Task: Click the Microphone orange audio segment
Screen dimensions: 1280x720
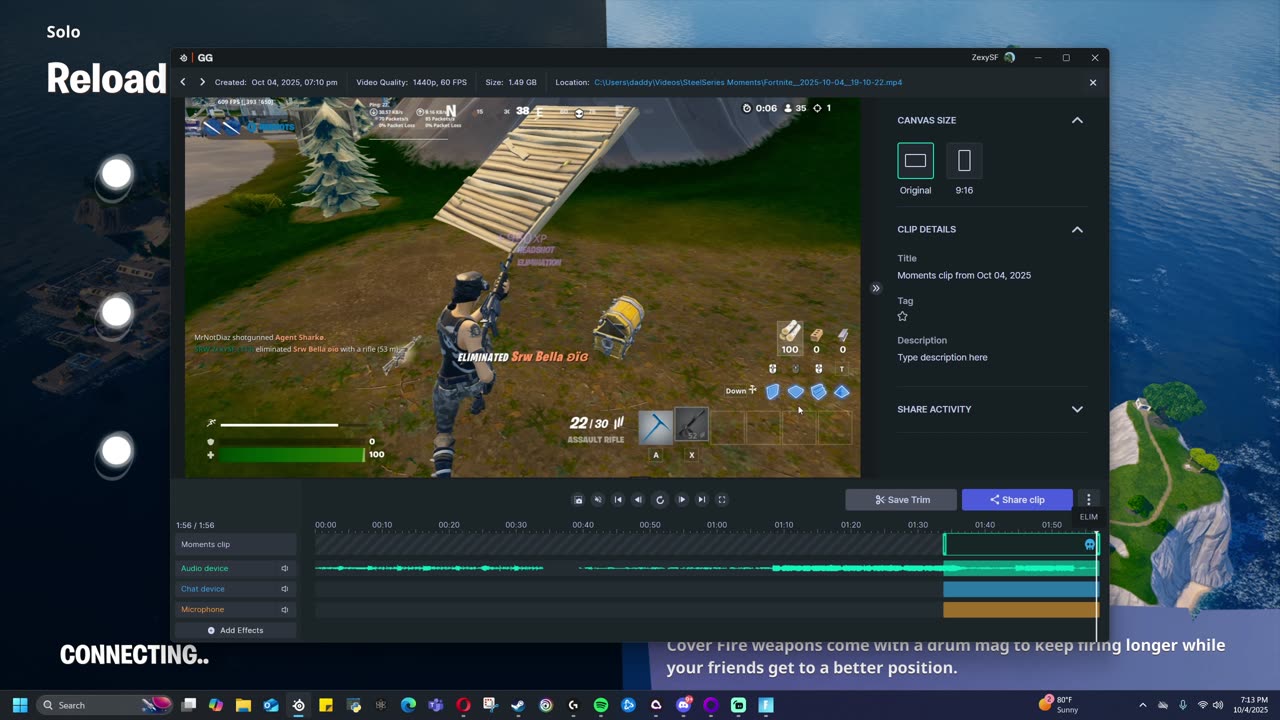Action: (x=1021, y=609)
